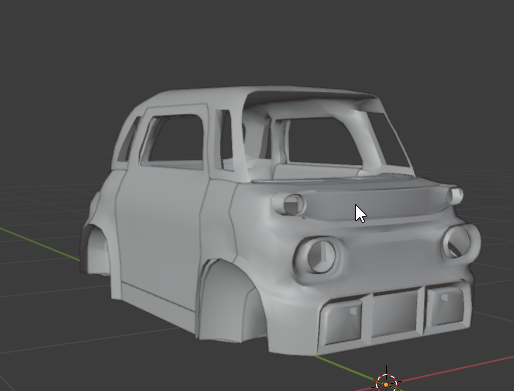Image resolution: width=514 pixels, height=391 pixels.
Task: Click the 3D cursor at world origin
Action: pyautogui.click(x=386, y=384)
